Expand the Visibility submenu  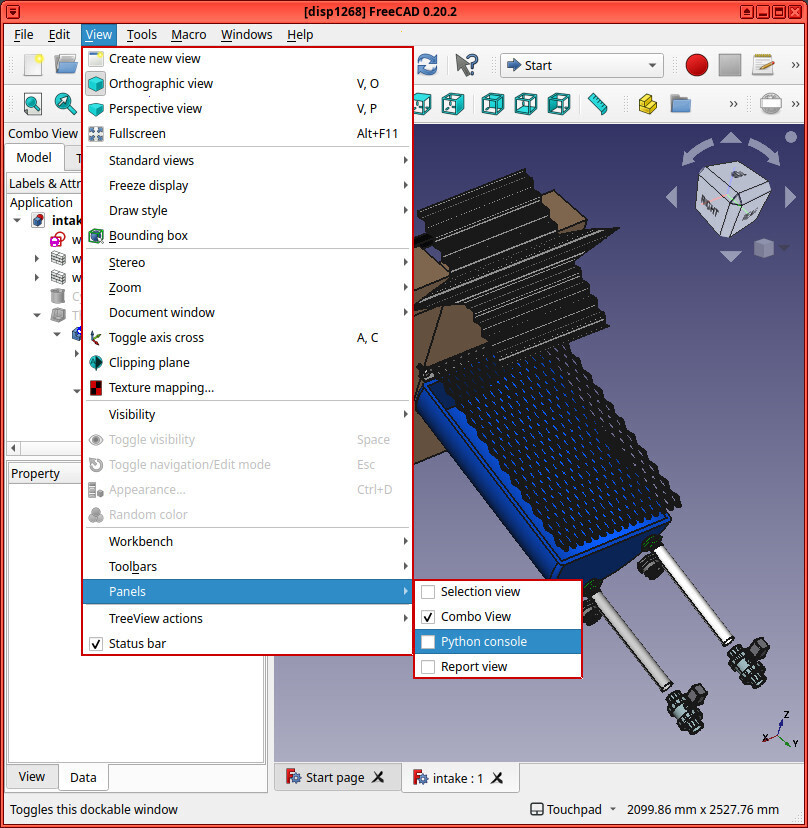(x=247, y=415)
